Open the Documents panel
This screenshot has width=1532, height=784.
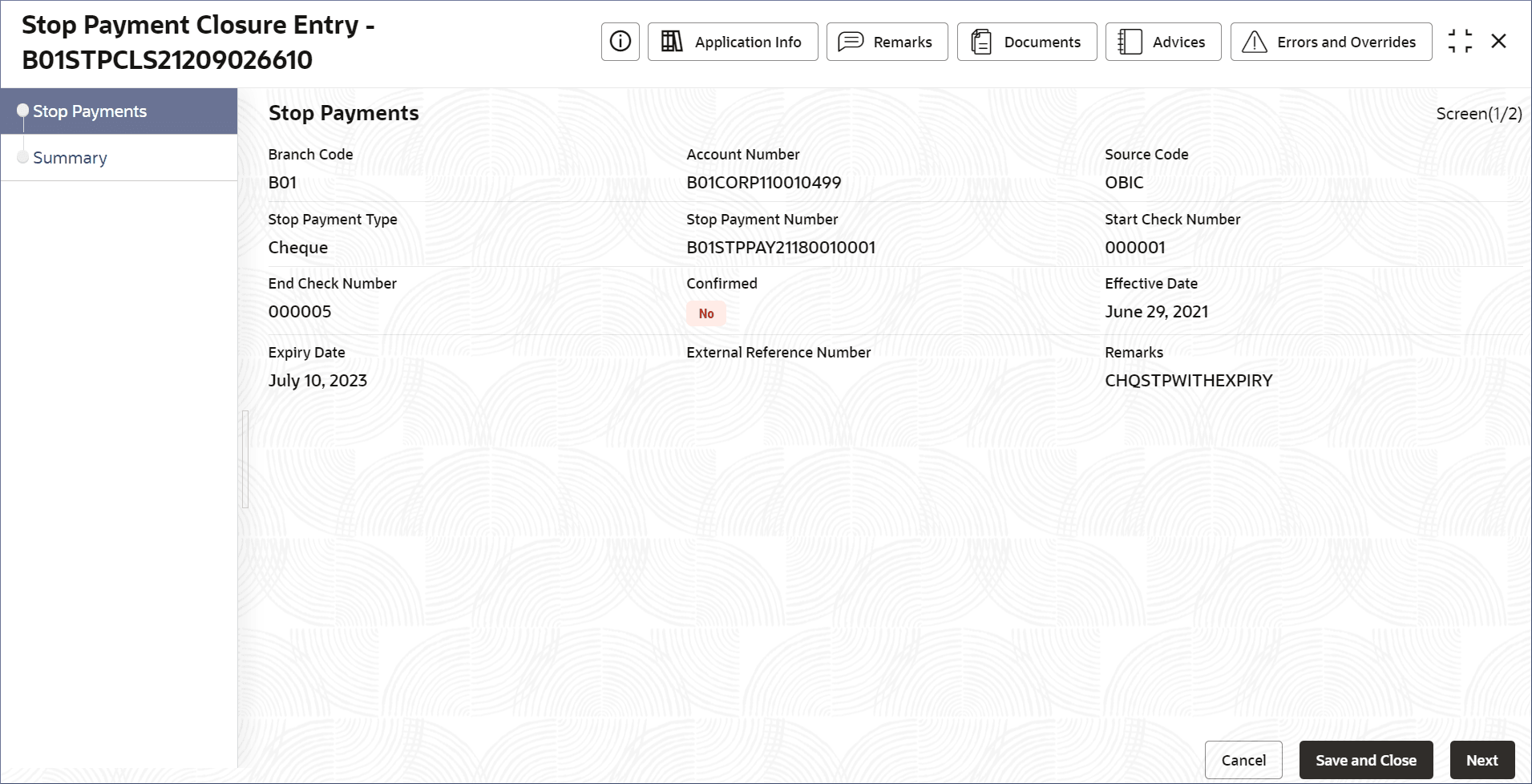(x=1027, y=42)
